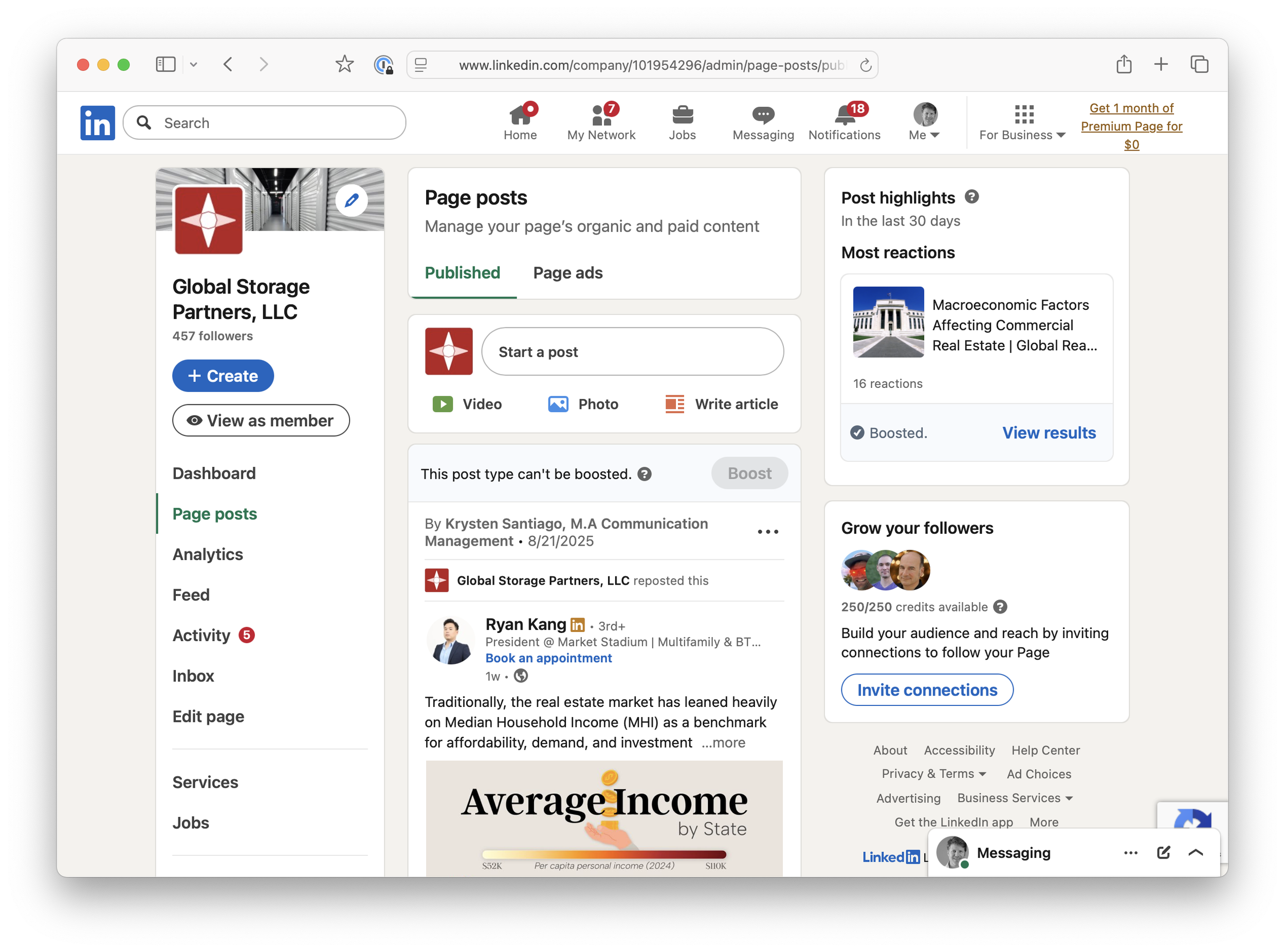Viewport: 1285px width, 952px height.
Task: Click the Start a post field
Action: click(632, 351)
